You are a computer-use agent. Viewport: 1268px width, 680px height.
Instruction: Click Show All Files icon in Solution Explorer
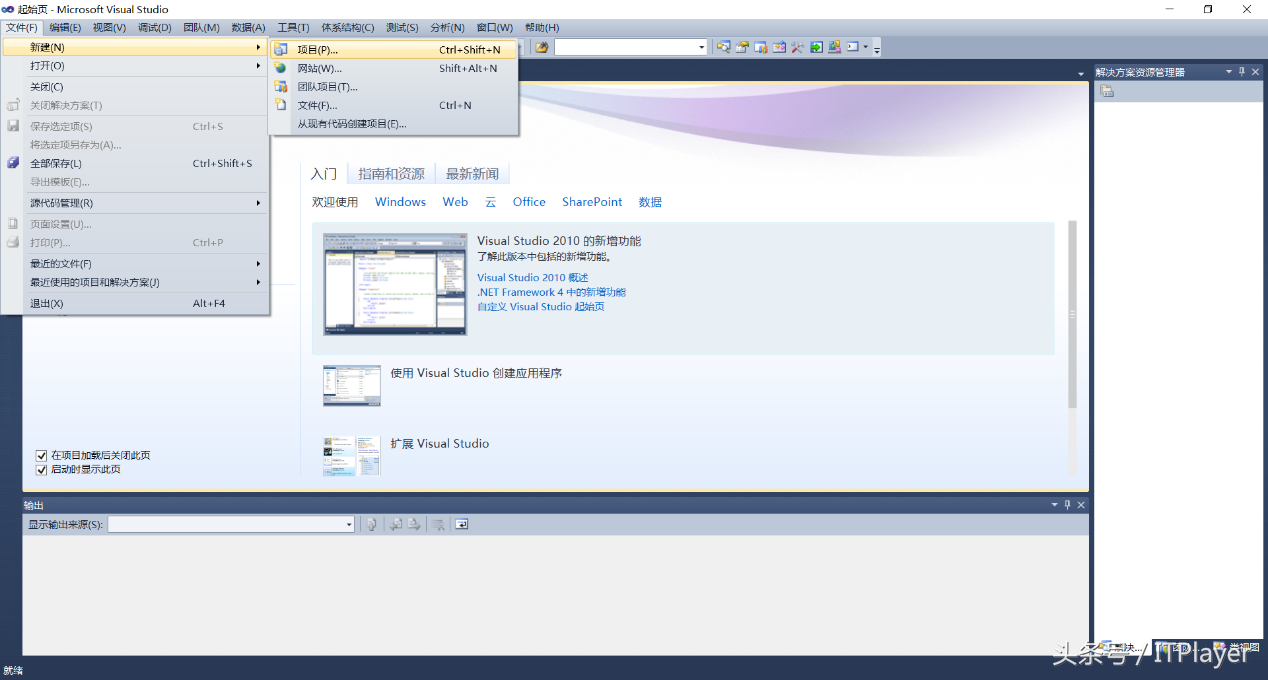[1107, 91]
